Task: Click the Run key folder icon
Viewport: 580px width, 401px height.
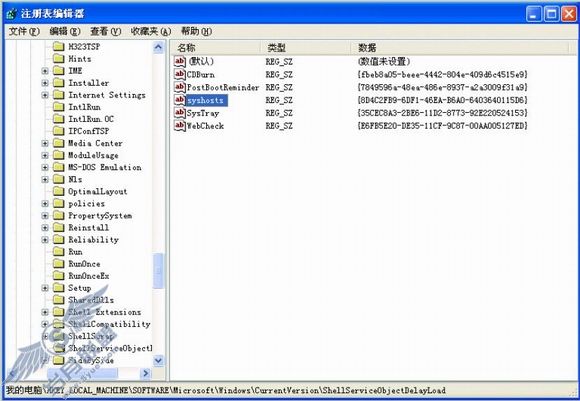Action: pos(58,252)
